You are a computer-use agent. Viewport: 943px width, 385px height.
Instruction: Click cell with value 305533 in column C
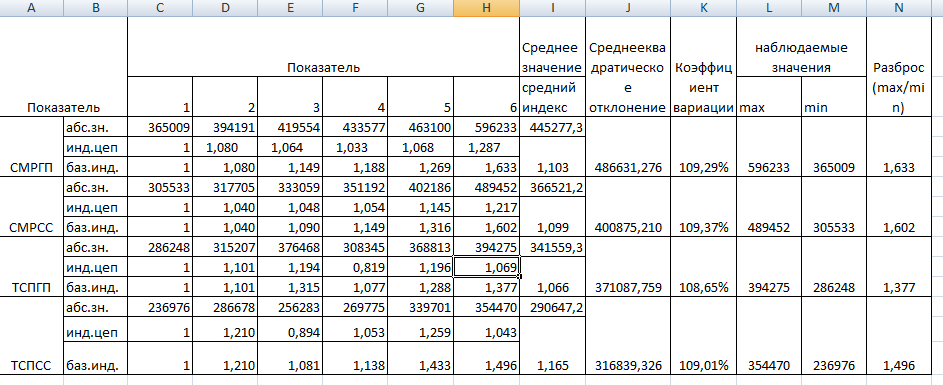pyautogui.click(x=160, y=187)
